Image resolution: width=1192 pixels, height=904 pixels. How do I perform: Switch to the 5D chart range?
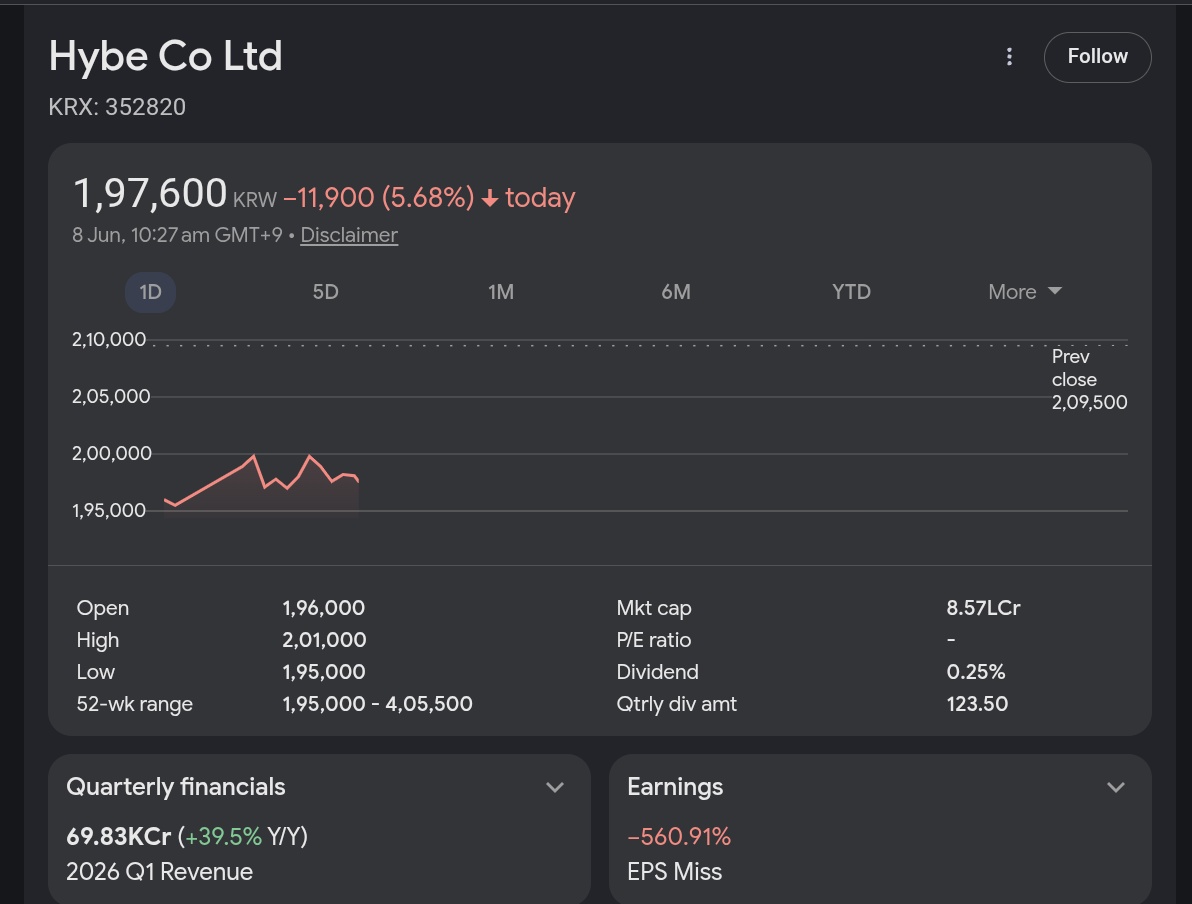(325, 292)
